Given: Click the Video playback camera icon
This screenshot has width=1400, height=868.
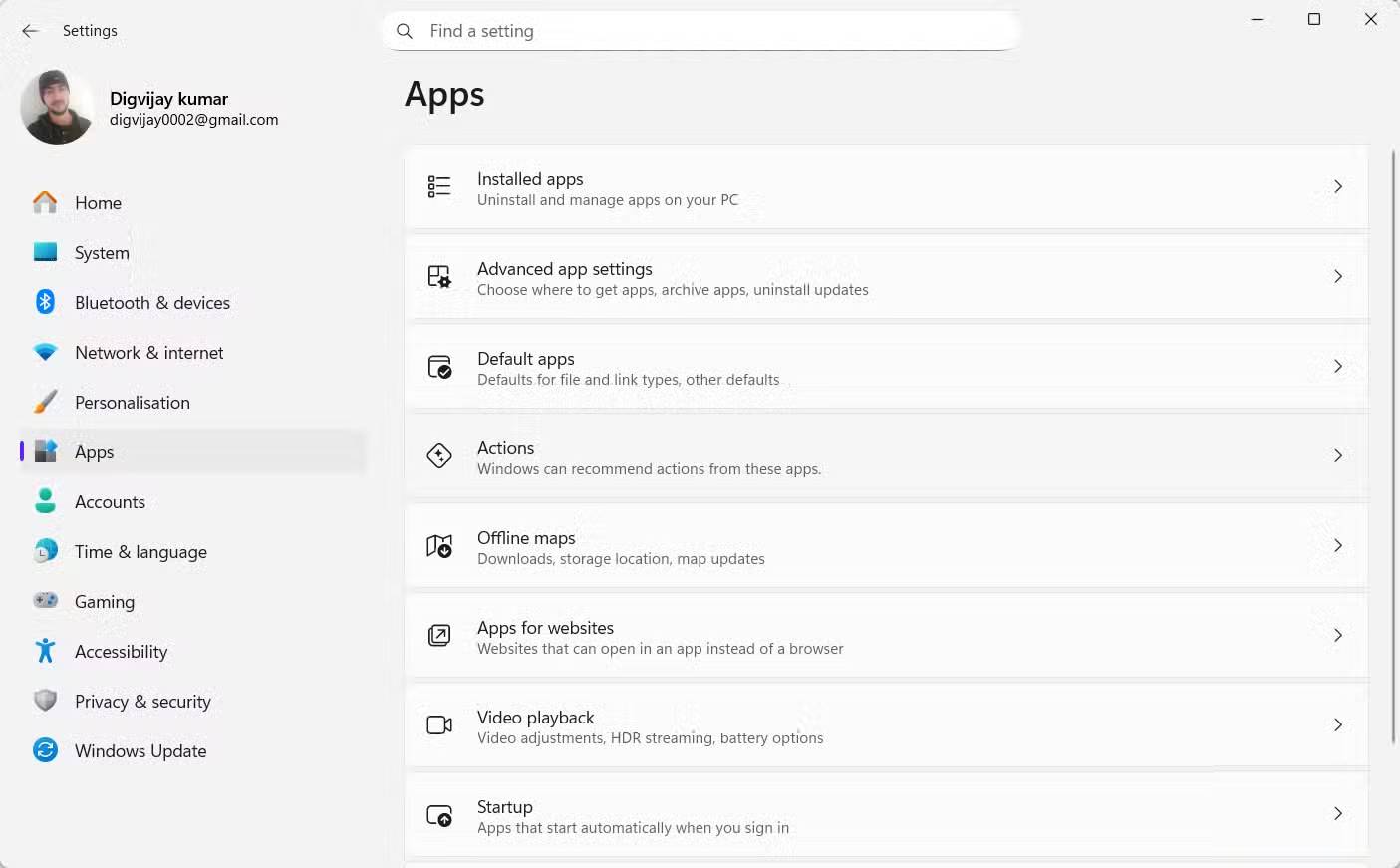Looking at the screenshot, I should [x=439, y=725].
